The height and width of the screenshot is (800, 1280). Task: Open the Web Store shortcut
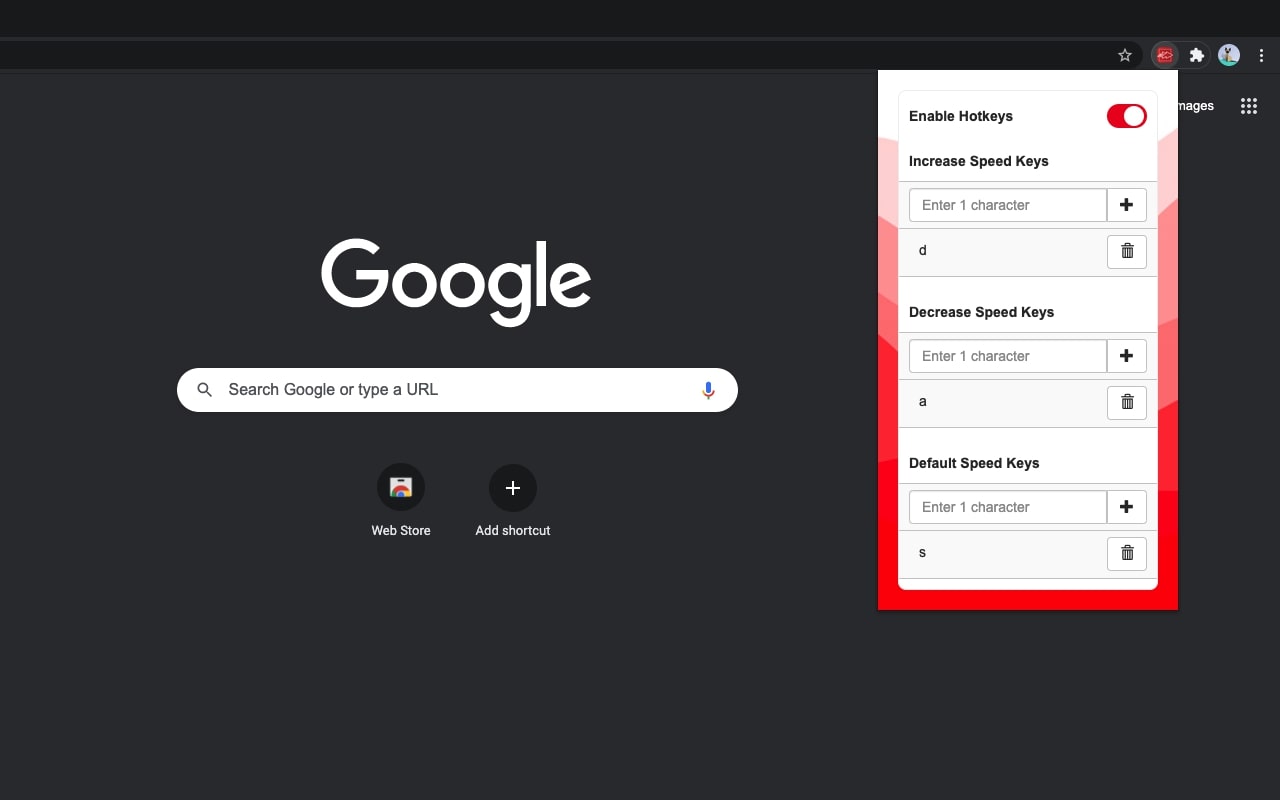401,488
